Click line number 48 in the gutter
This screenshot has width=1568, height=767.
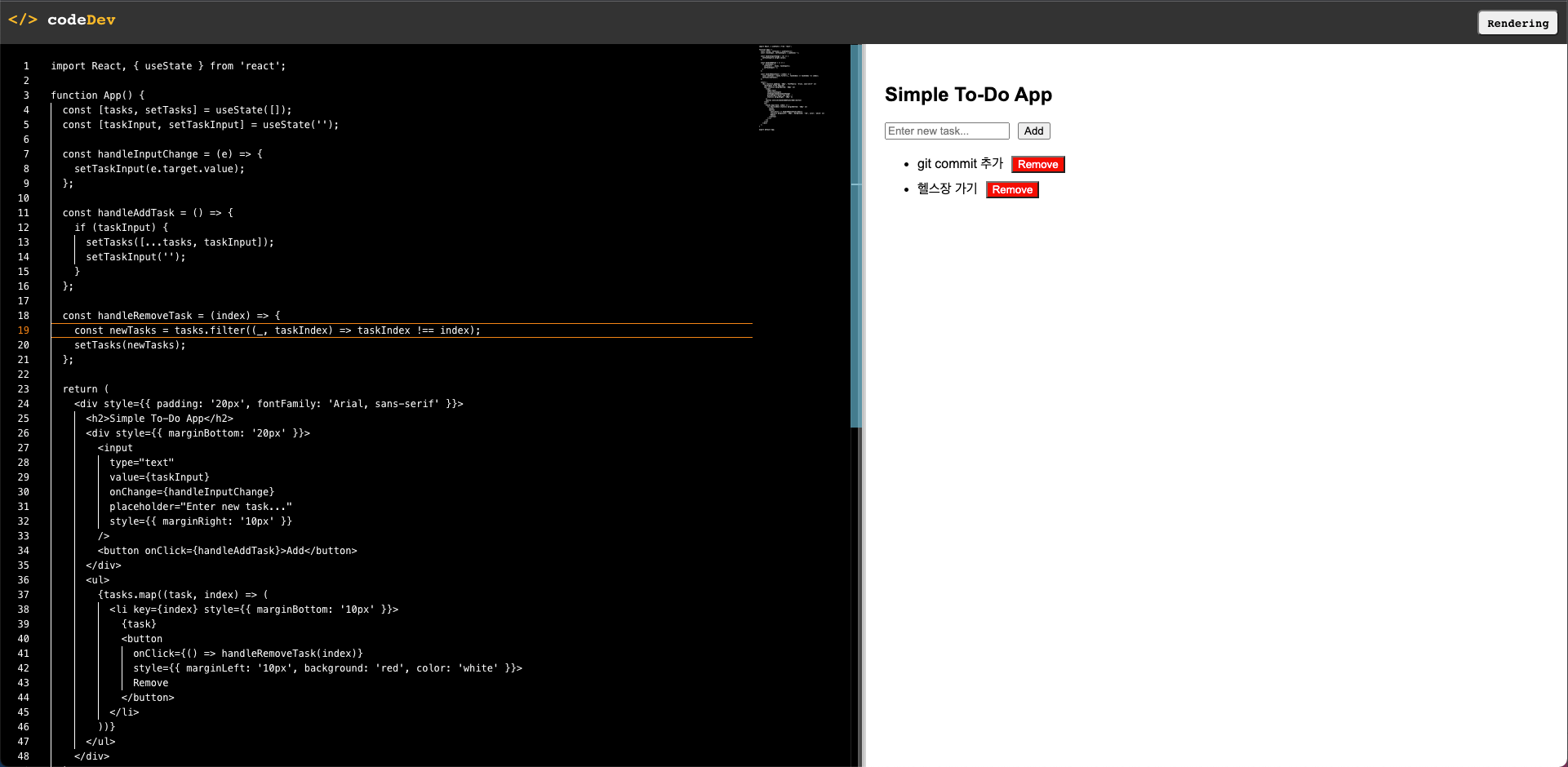[x=23, y=756]
